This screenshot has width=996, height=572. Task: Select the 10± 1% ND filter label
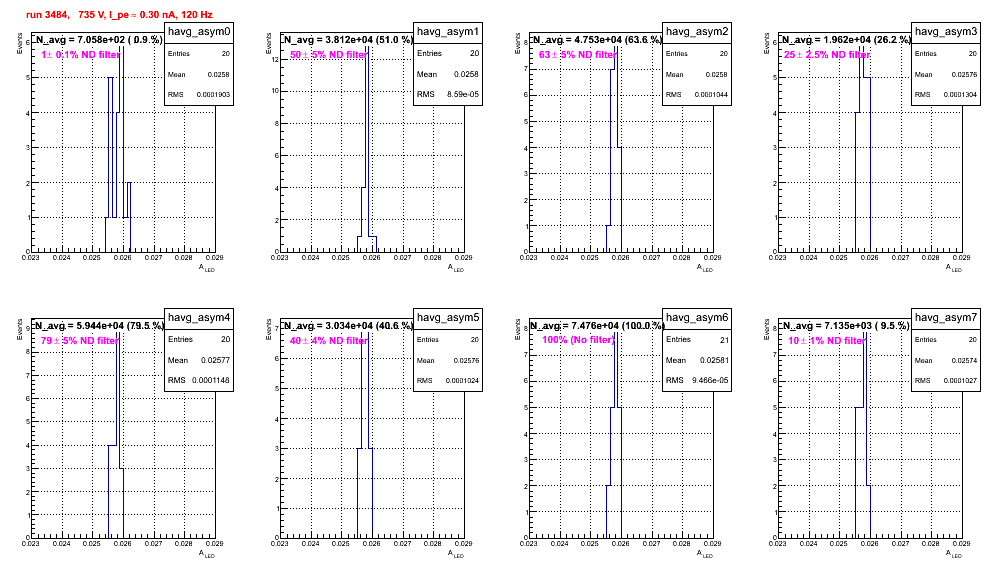tap(827, 341)
